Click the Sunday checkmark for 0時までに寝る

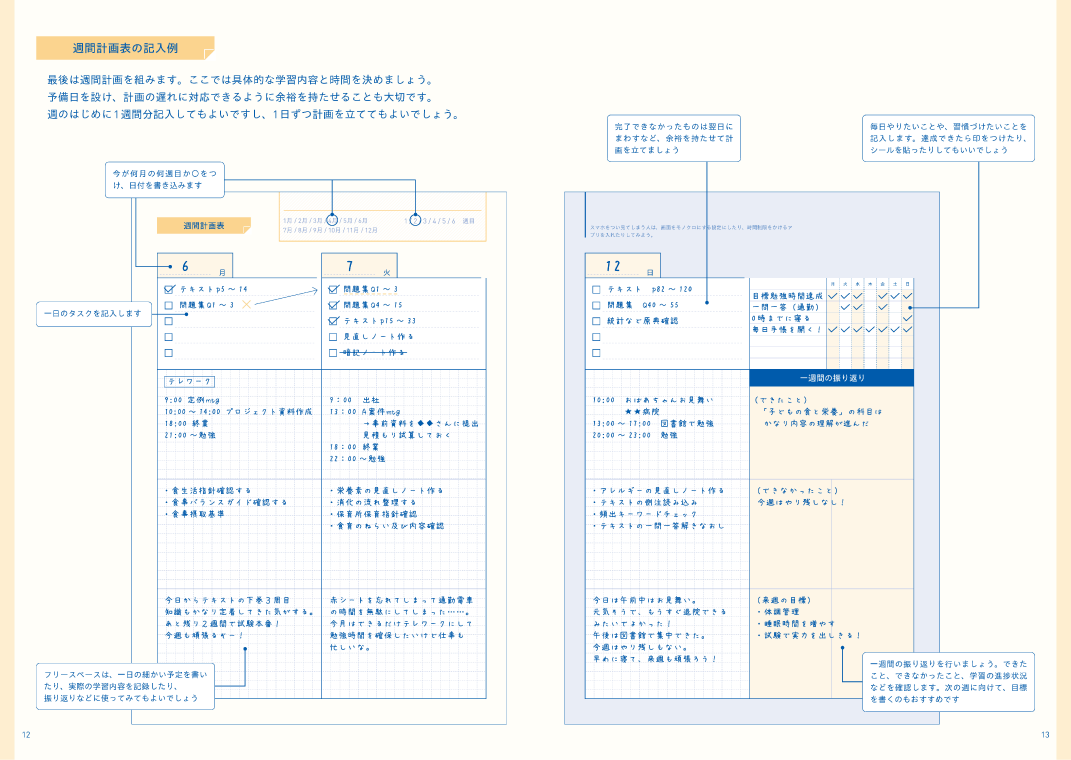click(908, 318)
